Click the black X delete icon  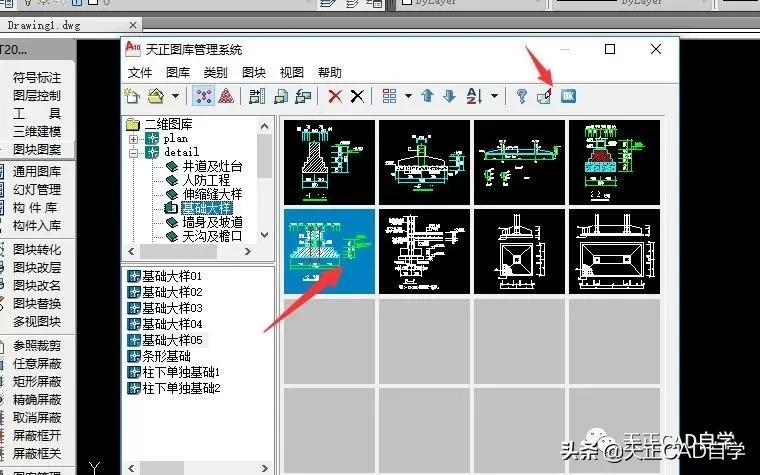pos(357,96)
